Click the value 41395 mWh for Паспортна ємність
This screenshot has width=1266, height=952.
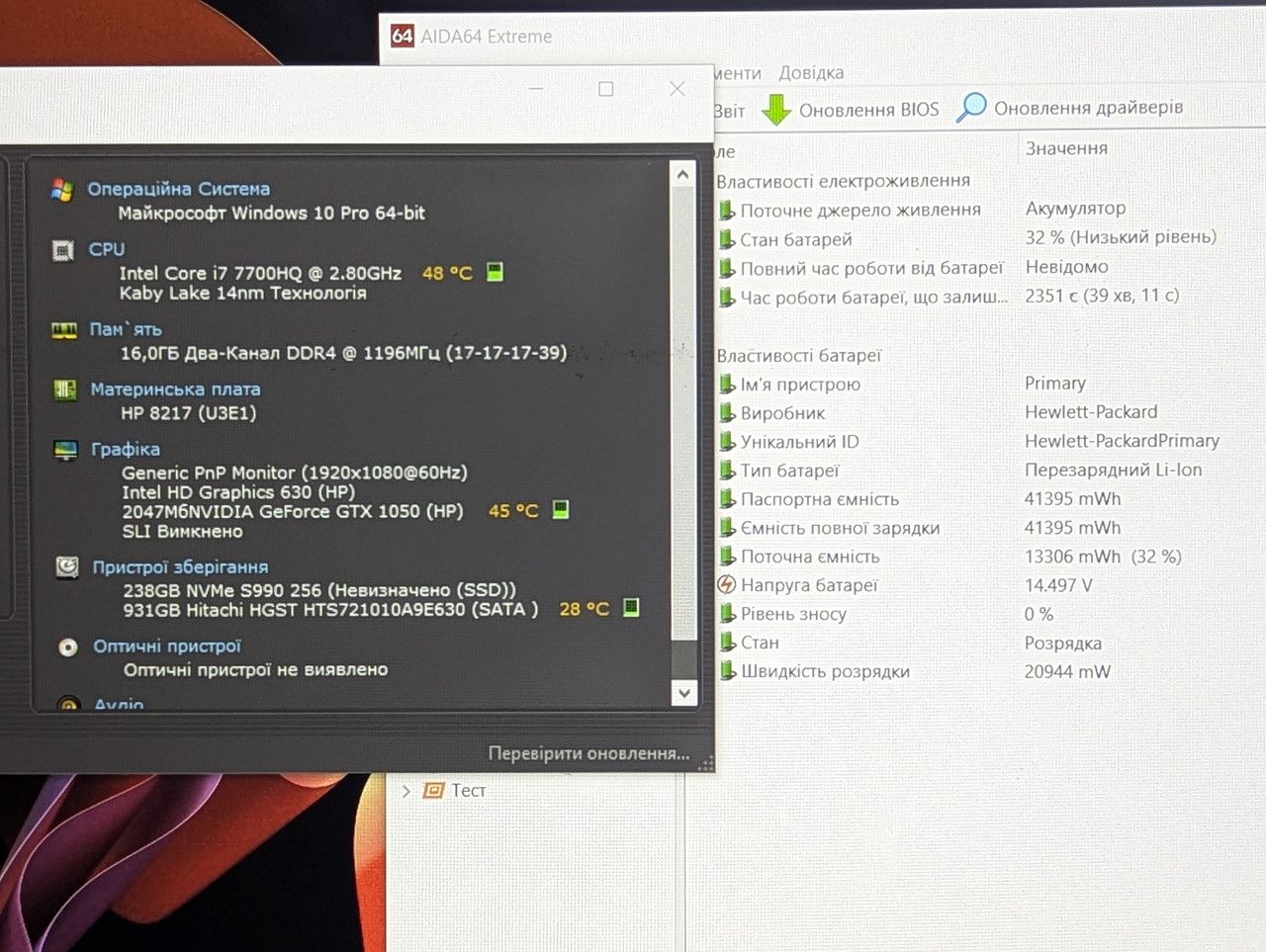(1073, 499)
